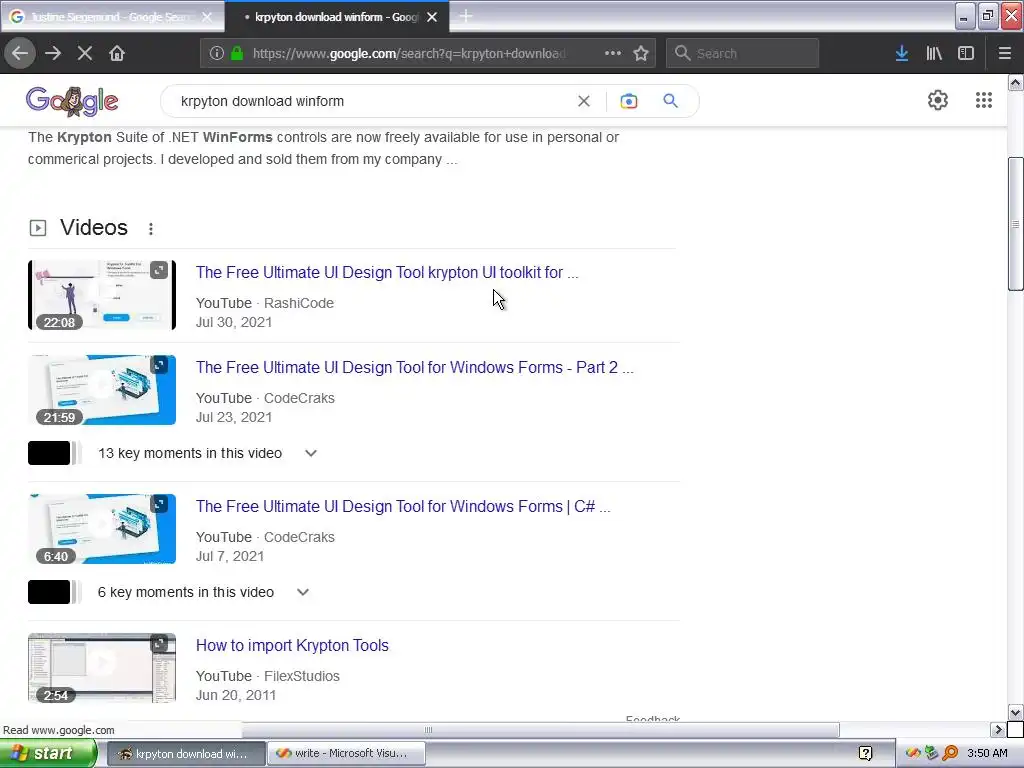The width and height of the screenshot is (1024, 768).
Task: Click the help question icon in taskbar
Action: tap(866, 754)
